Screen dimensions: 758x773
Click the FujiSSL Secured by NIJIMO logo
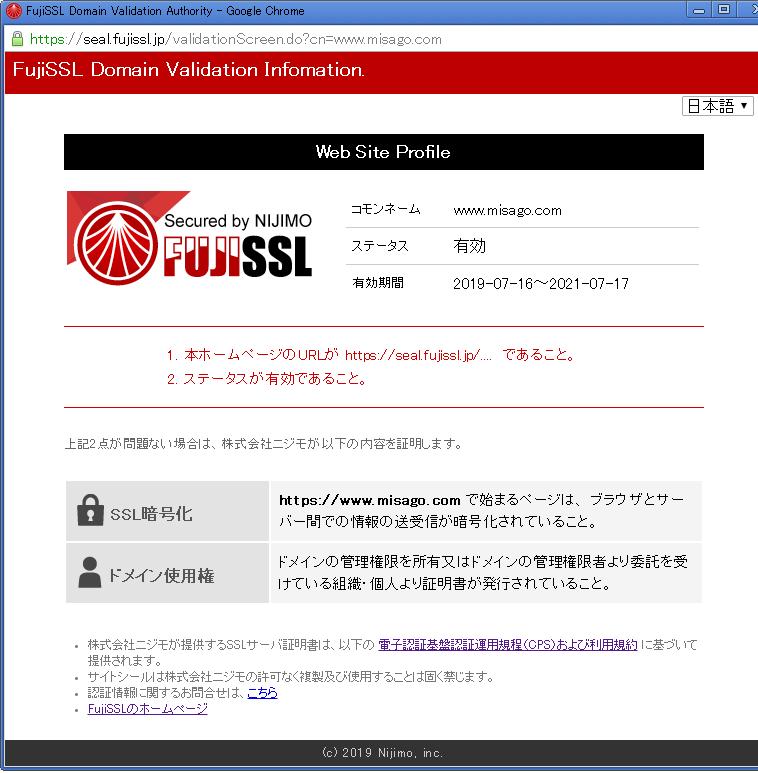coord(189,238)
